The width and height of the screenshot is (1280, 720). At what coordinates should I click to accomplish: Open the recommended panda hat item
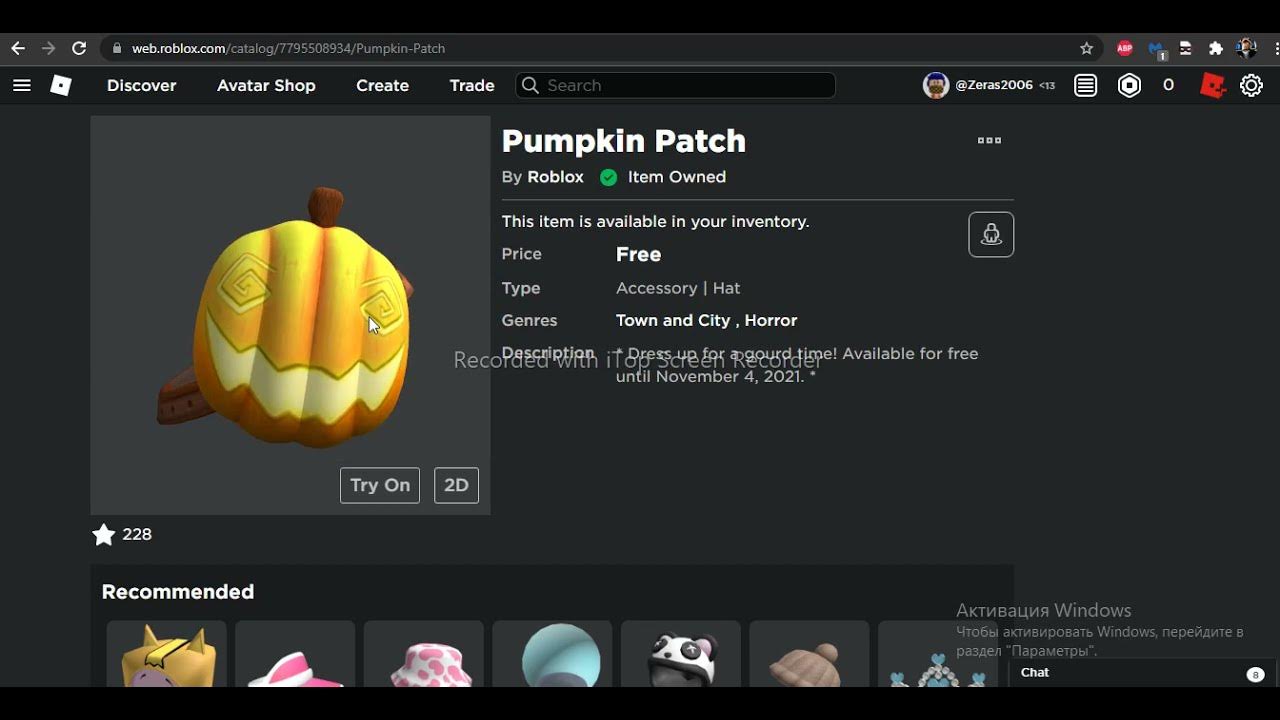(x=681, y=654)
